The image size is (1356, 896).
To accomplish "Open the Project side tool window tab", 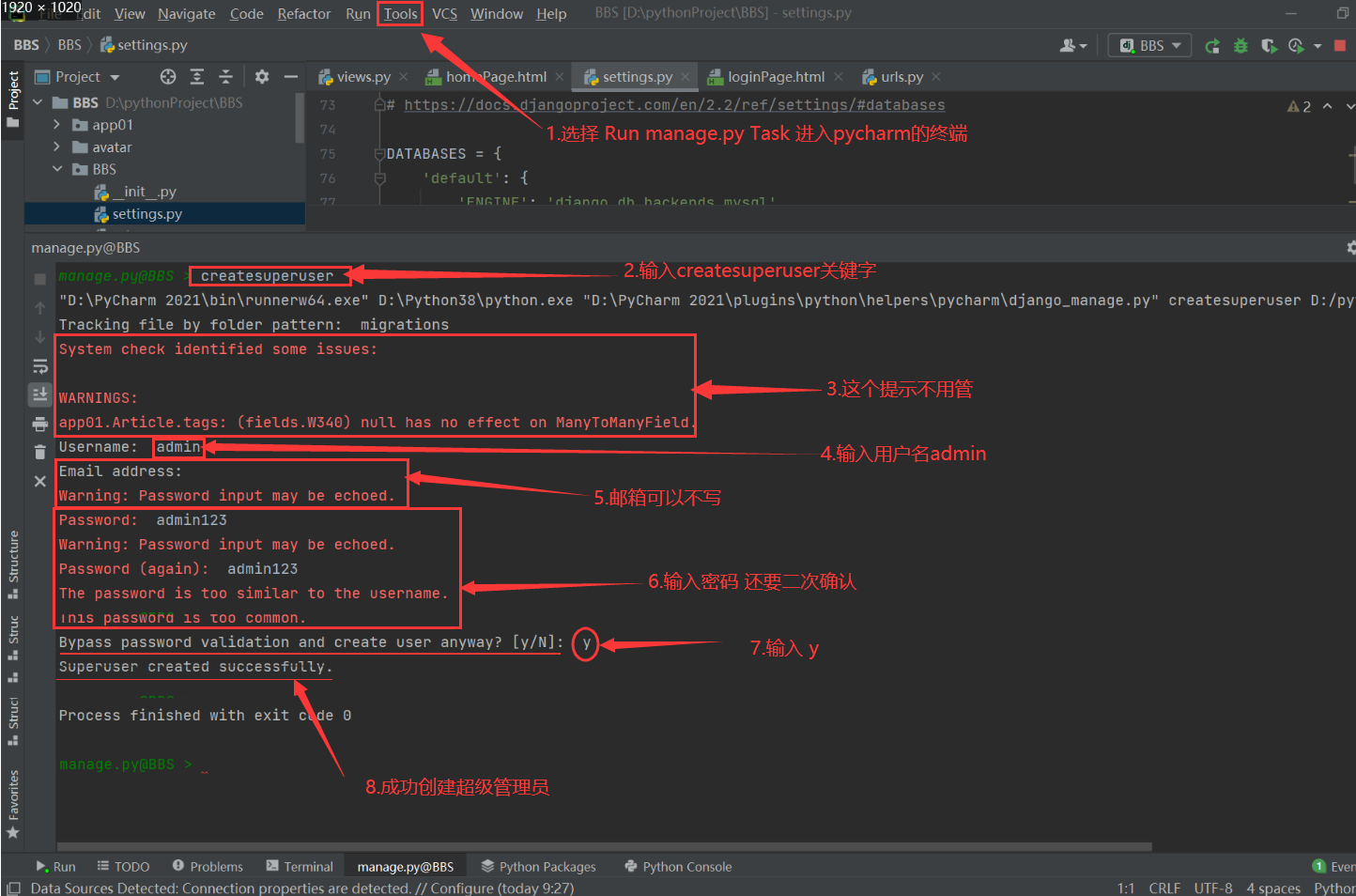I will (13, 100).
